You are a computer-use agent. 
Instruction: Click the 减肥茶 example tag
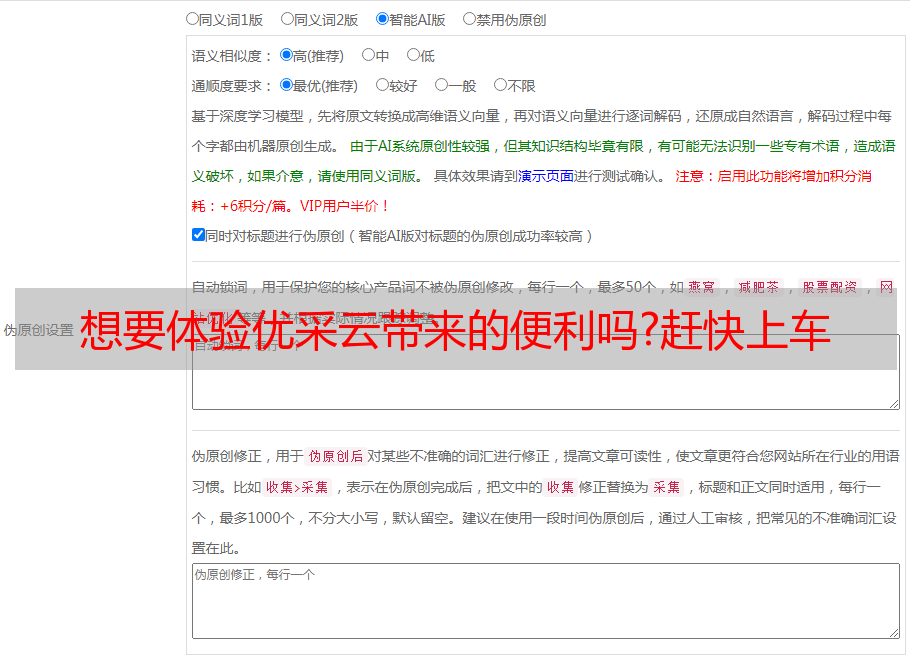(x=758, y=287)
